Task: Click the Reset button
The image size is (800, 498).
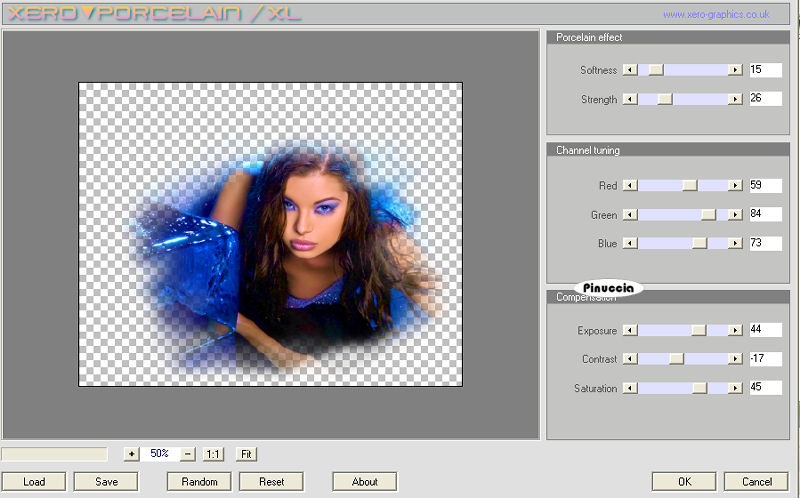Action: click(x=271, y=482)
